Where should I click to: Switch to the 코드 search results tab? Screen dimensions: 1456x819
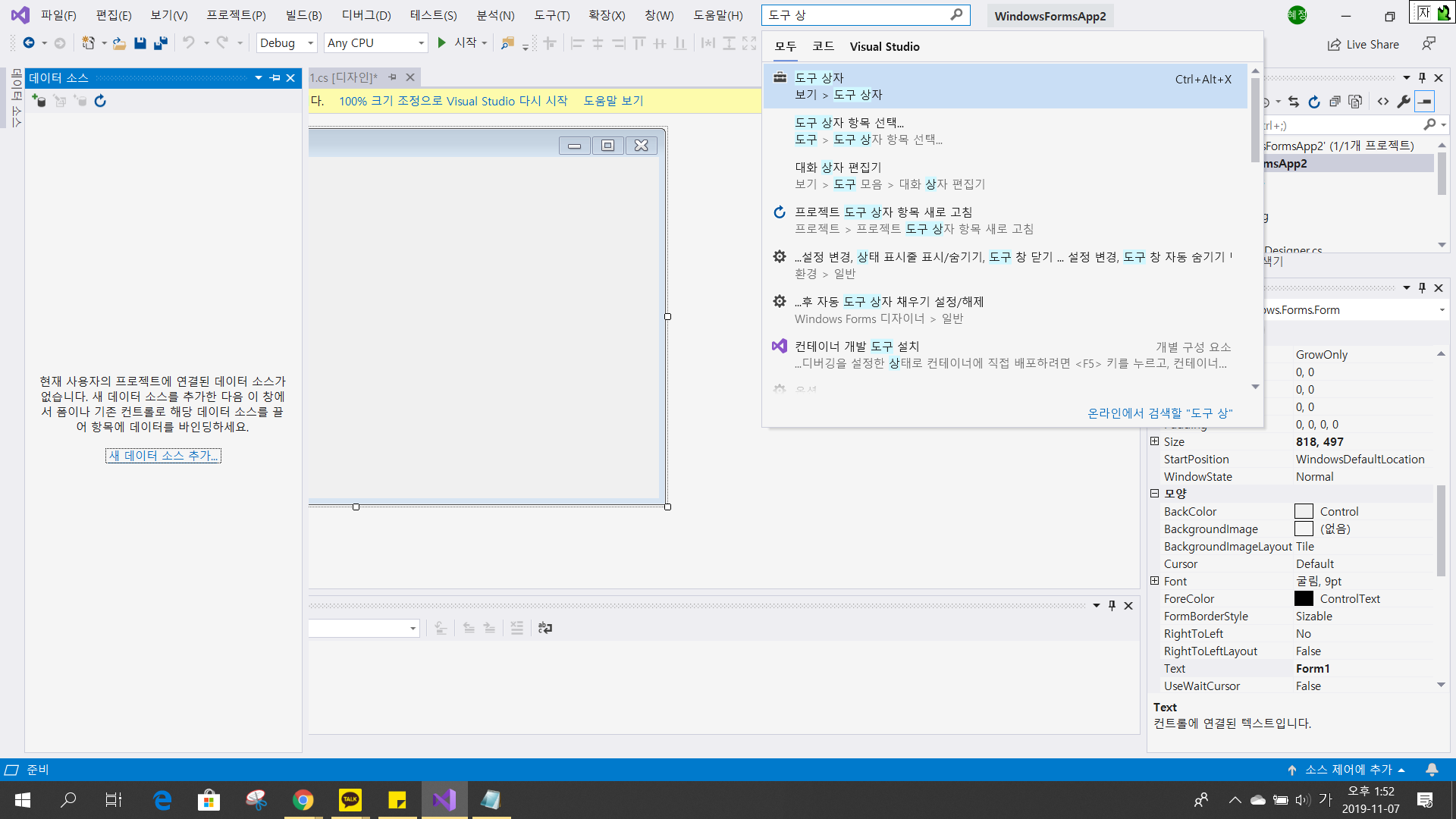click(823, 46)
